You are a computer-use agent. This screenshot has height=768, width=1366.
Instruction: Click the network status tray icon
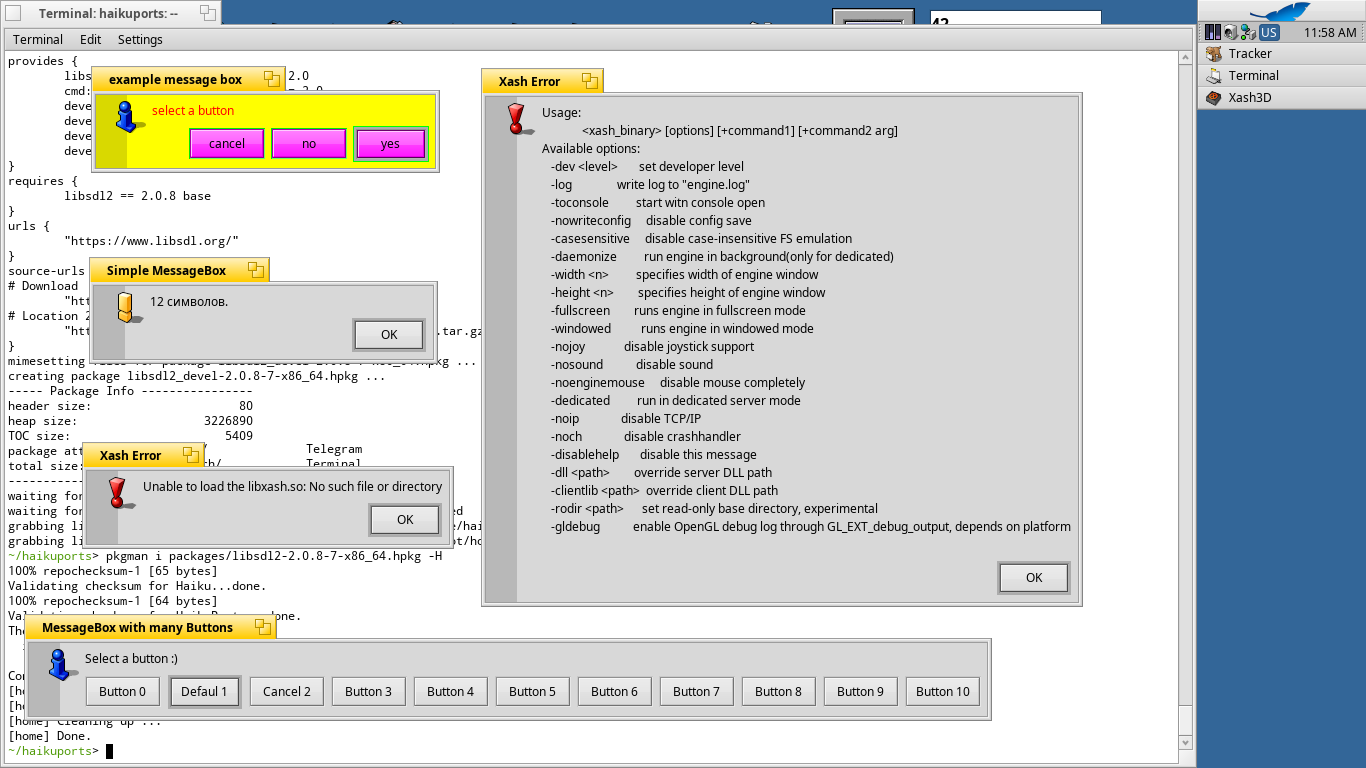pyautogui.click(x=1248, y=32)
